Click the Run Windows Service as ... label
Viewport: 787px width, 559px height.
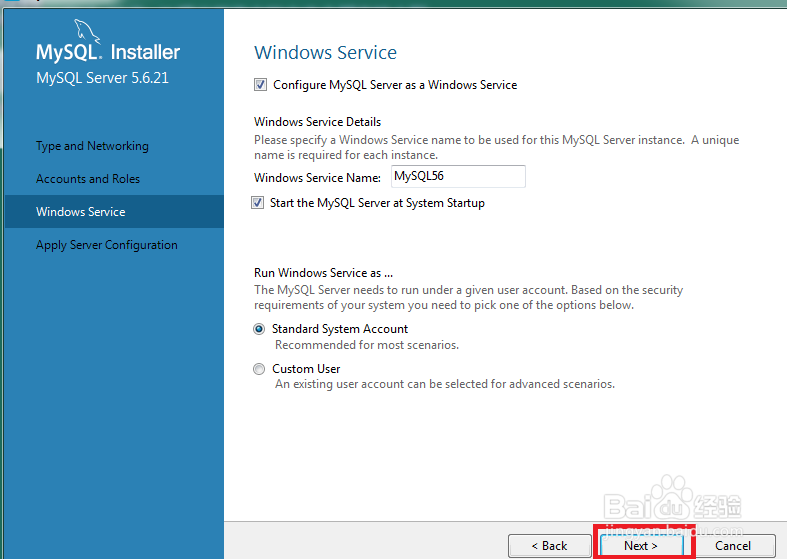[323, 273]
